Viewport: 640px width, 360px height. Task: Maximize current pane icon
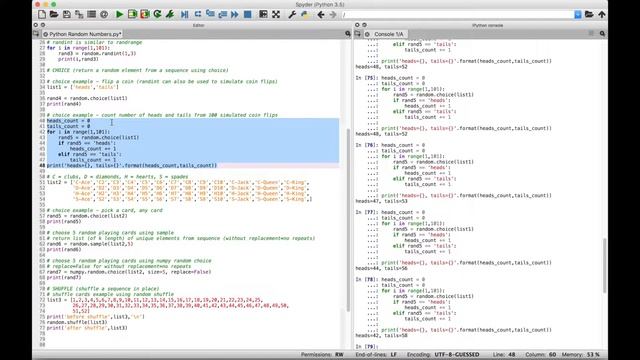tap(263, 14)
